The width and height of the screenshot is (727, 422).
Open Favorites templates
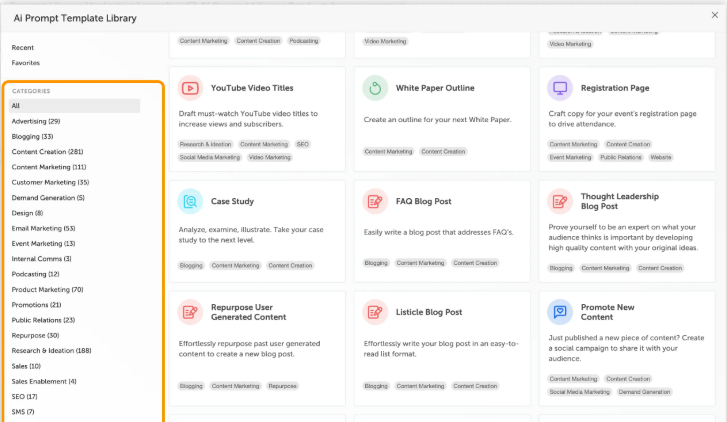(26, 63)
